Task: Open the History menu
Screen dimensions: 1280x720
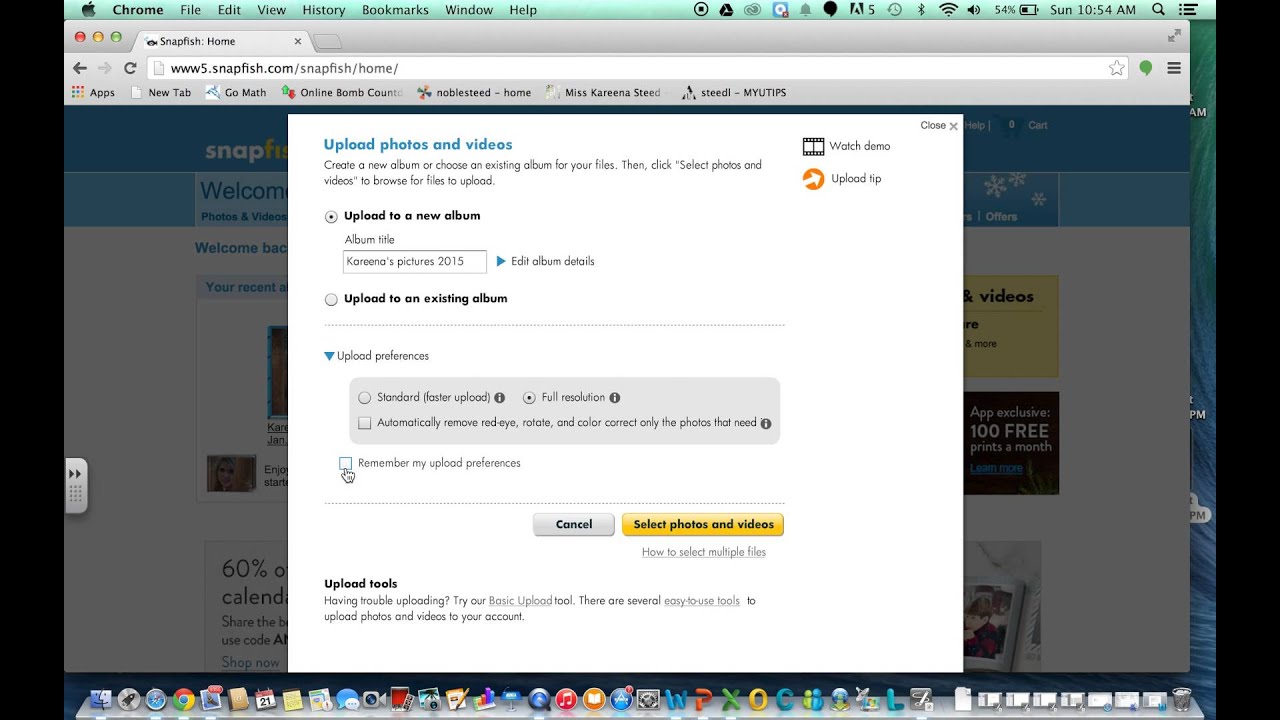Action: 323,10
